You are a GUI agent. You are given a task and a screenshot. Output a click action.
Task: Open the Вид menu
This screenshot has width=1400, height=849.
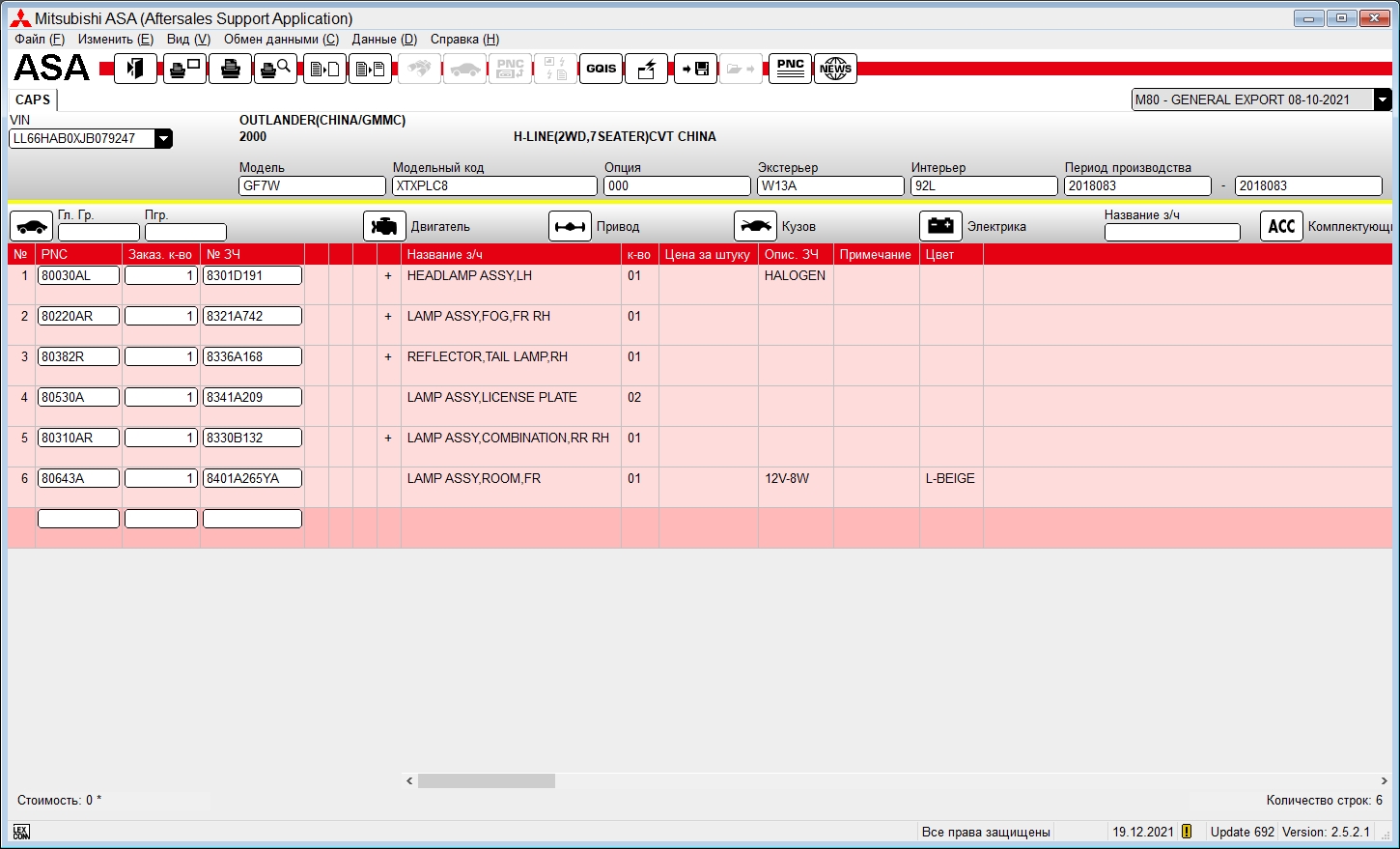click(188, 40)
